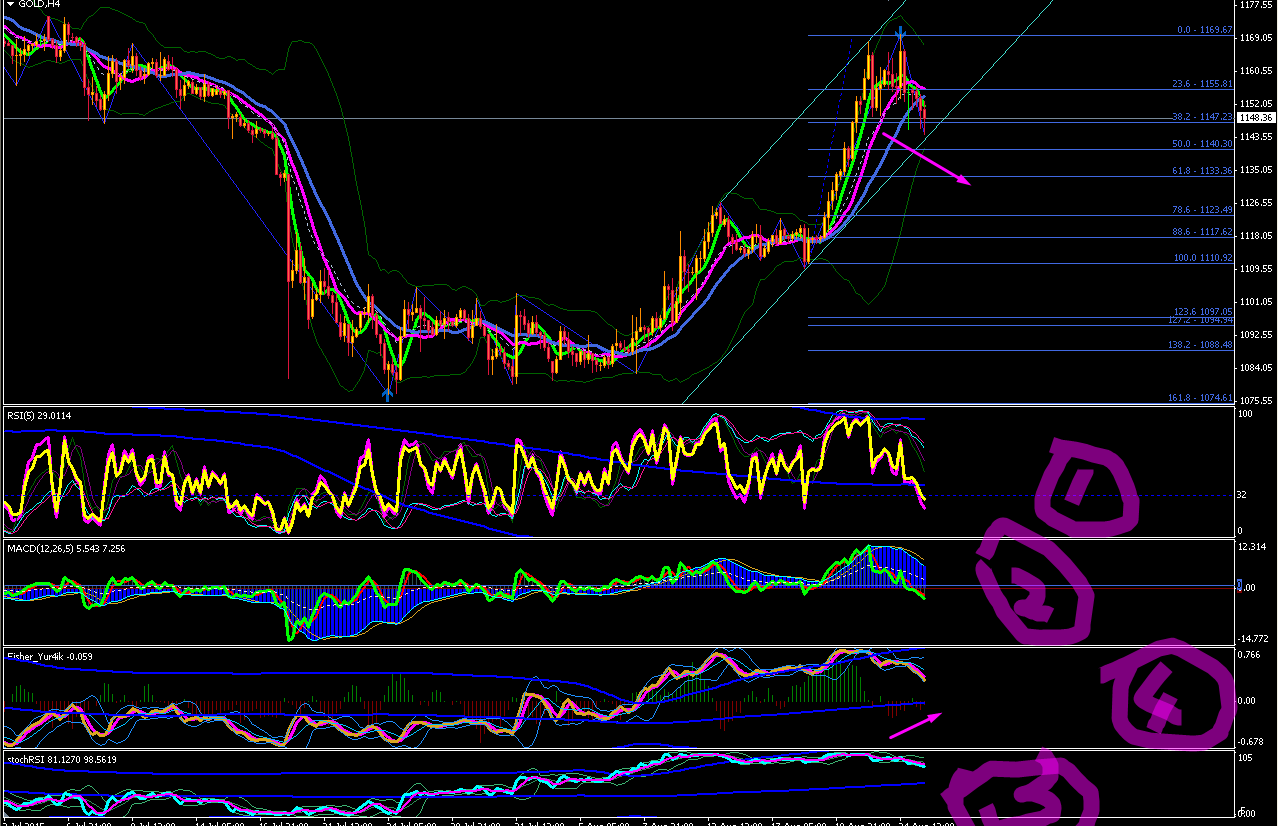The width and height of the screenshot is (1278, 826).
Task: Click 1084.05 on the price scale
Action: tap(1257, 367)
